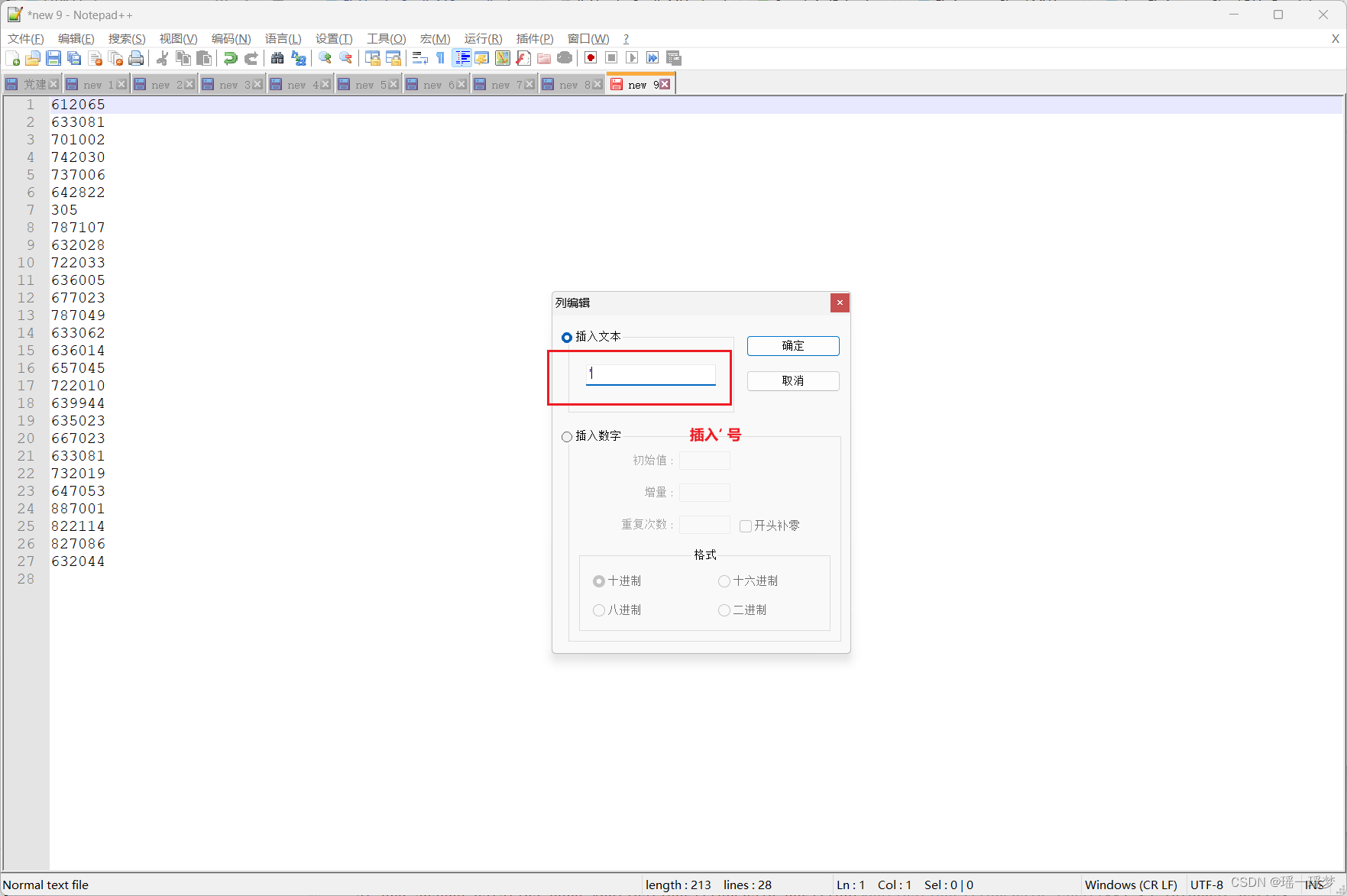Enable the 开头补零 checkbox

[745, 526]
